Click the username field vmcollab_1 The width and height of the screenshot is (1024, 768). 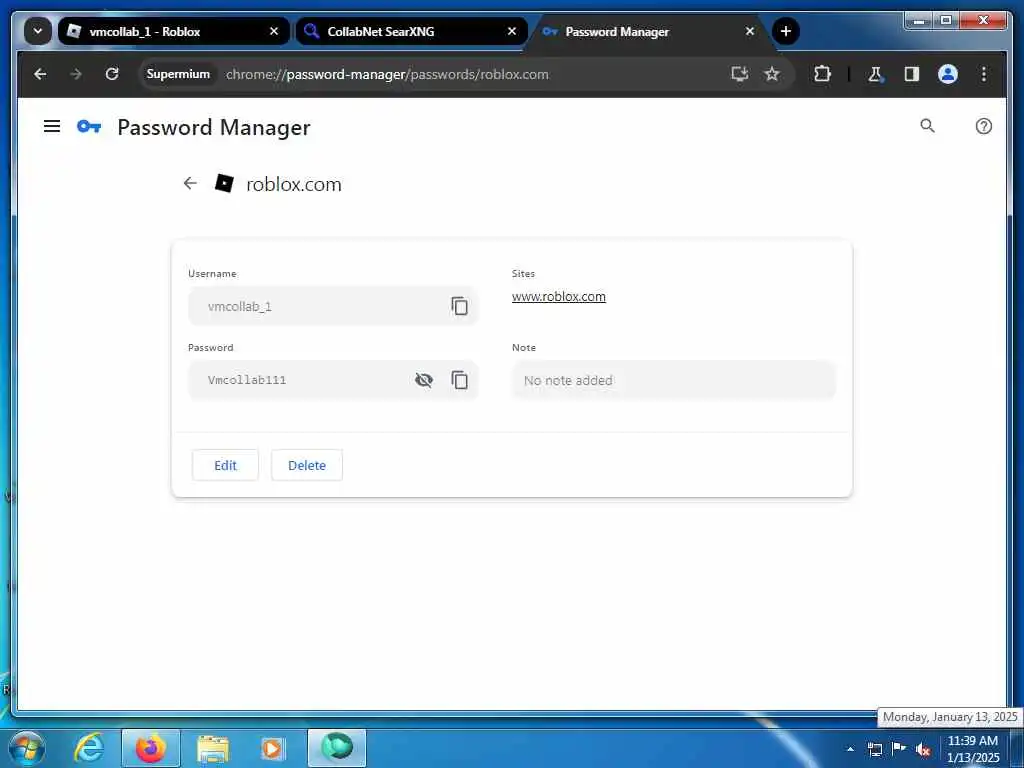click(x=333, y=306)
